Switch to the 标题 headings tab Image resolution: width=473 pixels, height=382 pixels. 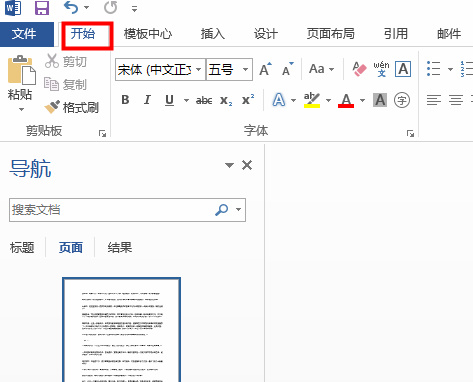(x=22, y=248)
